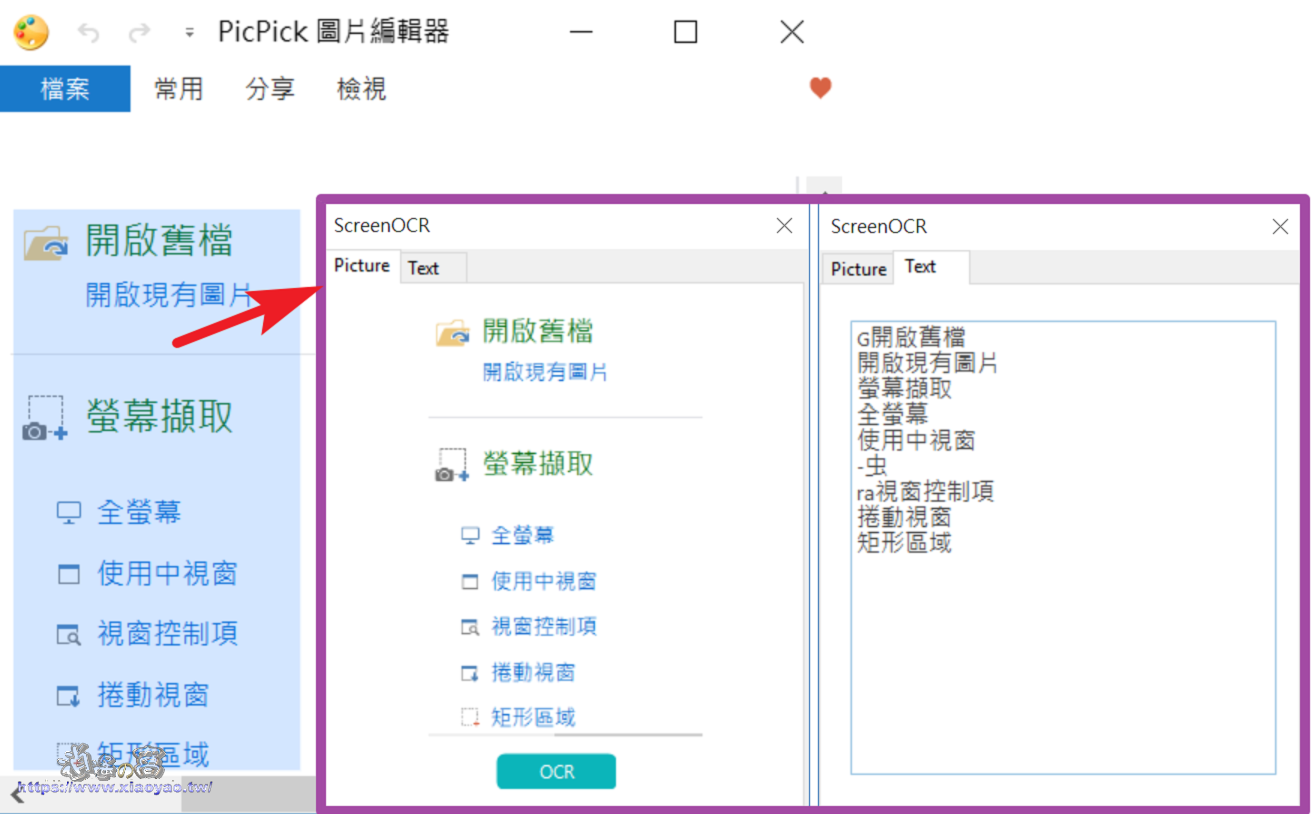1316x814 pixels.
Task: Open the 檔案 menu tab
Action: click(x=65, y=89)
